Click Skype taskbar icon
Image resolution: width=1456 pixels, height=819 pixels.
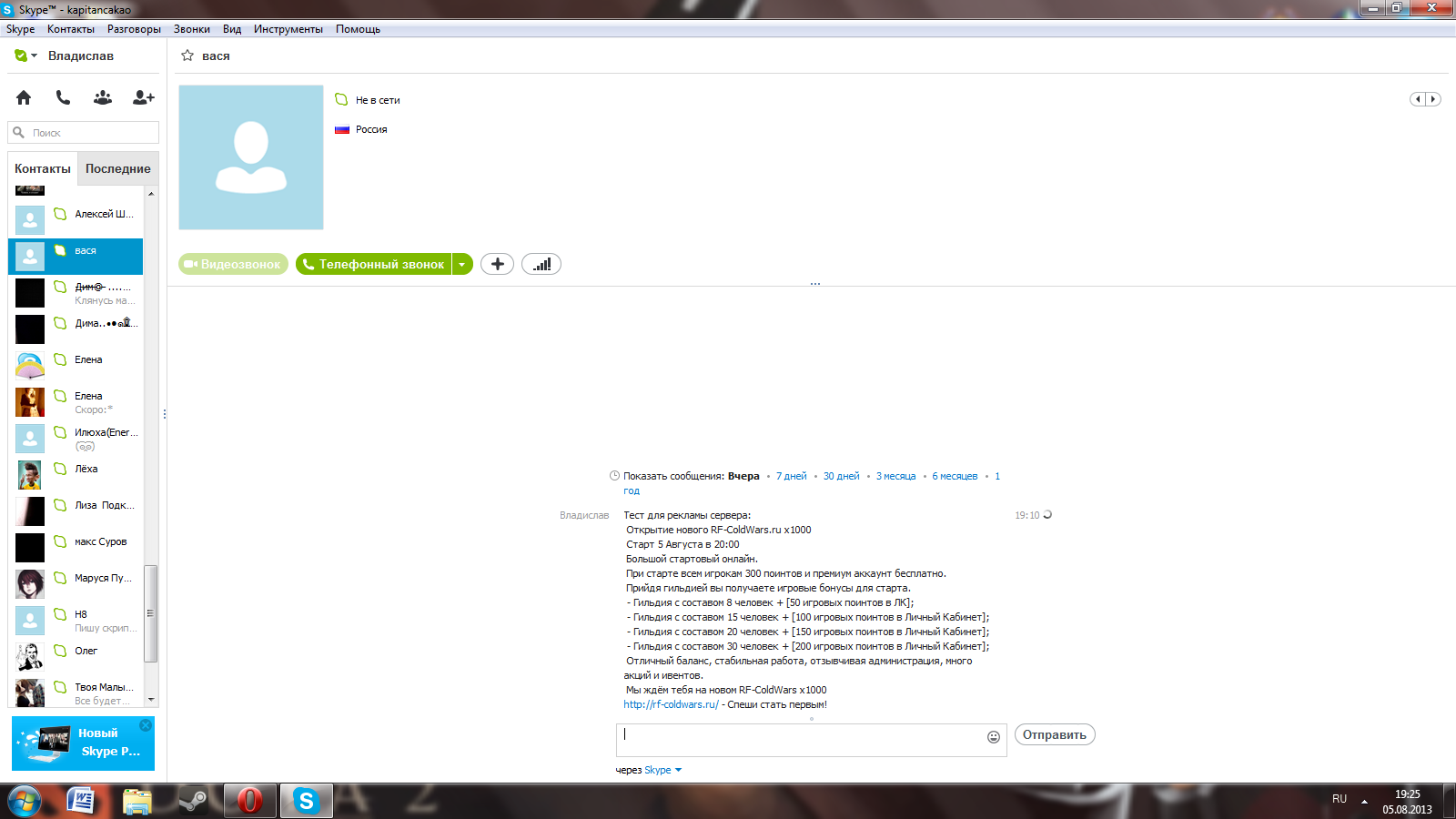click(x=306, y=801)
